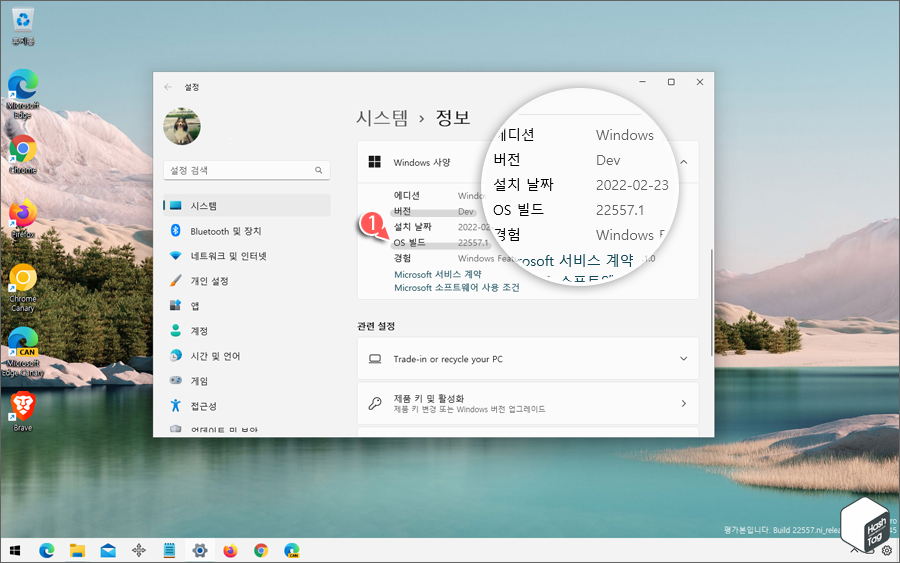Click the 에디션 label text

tap(406, 196)
